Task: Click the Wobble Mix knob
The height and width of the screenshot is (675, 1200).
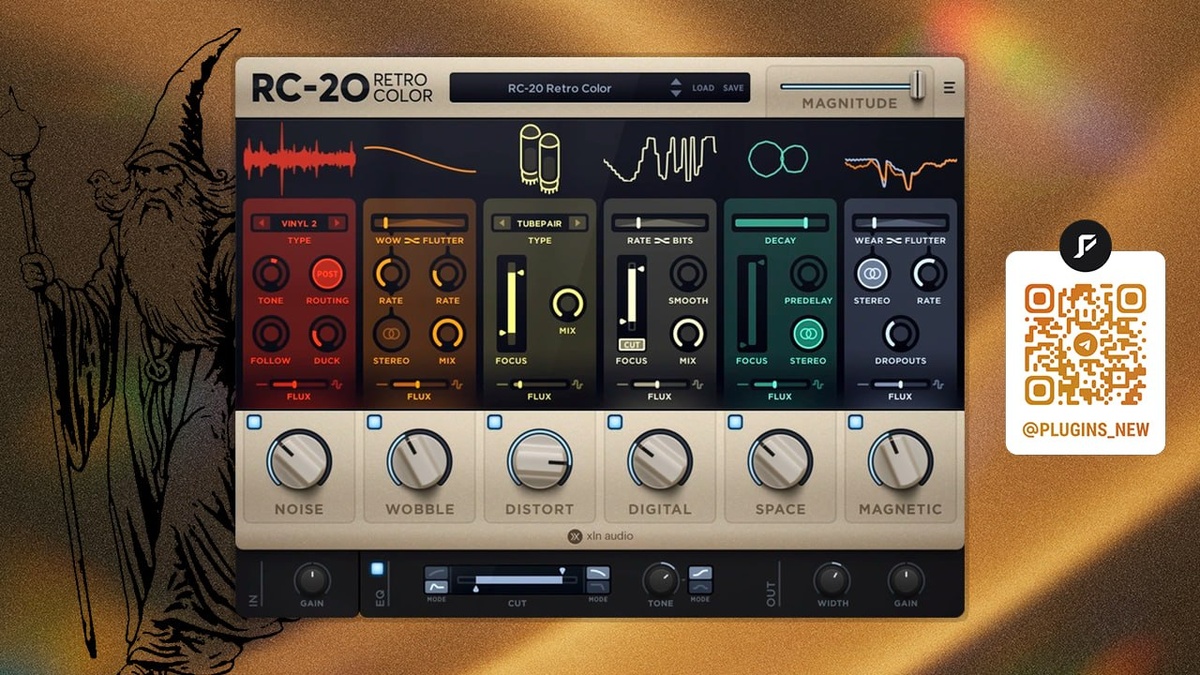Action: tap(448, 333)
